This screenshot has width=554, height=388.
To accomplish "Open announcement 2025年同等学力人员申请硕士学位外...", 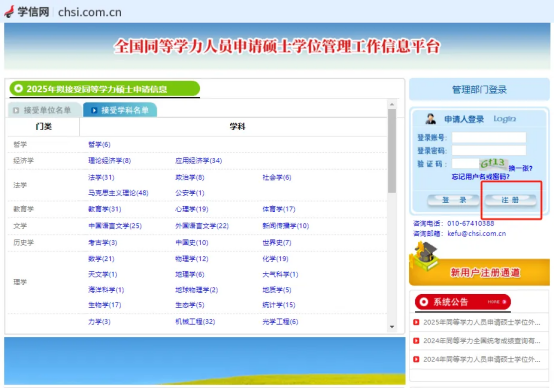I will pyautogui.click(x=482, y=323).
